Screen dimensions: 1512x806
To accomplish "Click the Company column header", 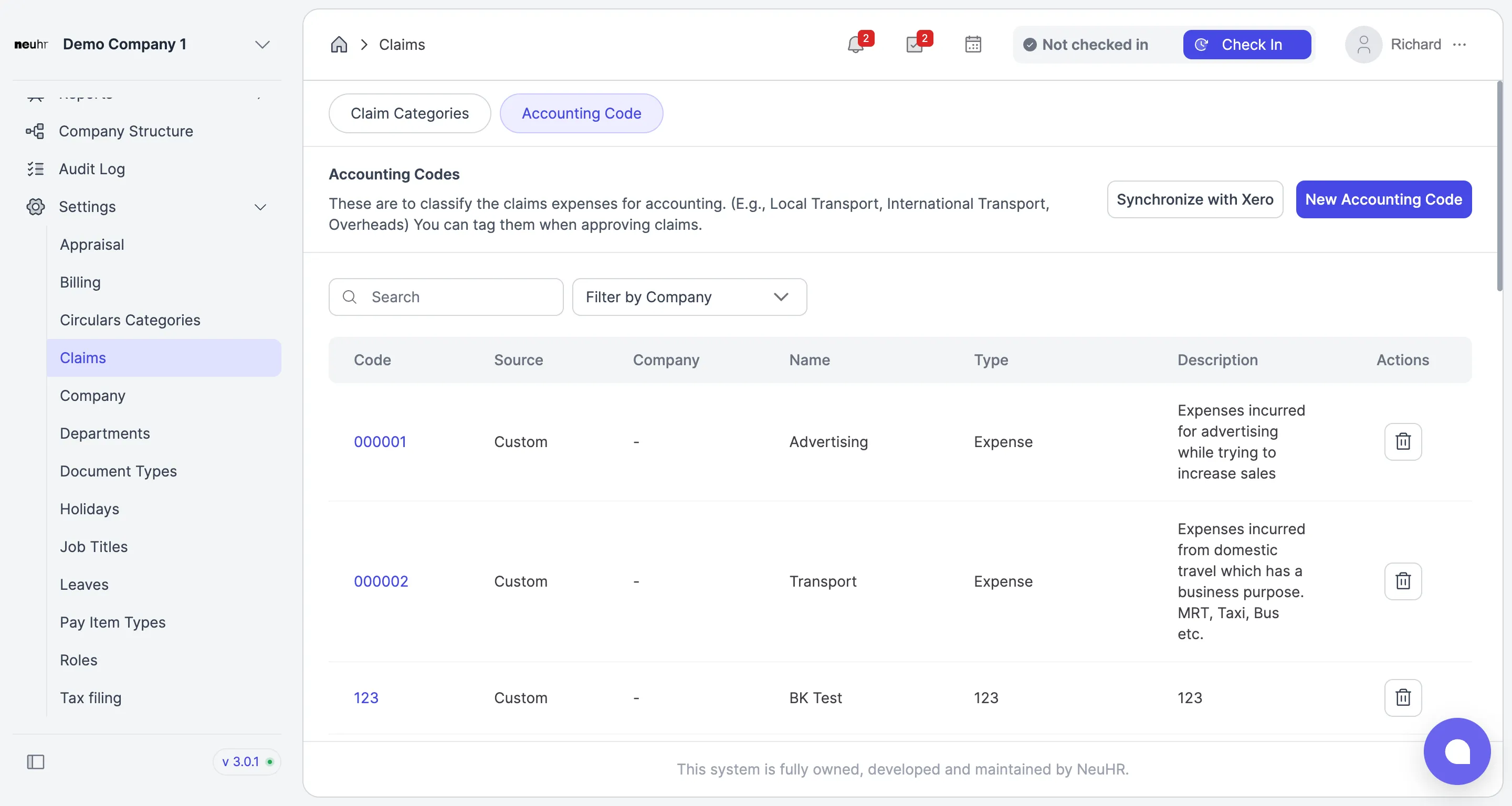I will pyautogui.click(x=666, y=359).
